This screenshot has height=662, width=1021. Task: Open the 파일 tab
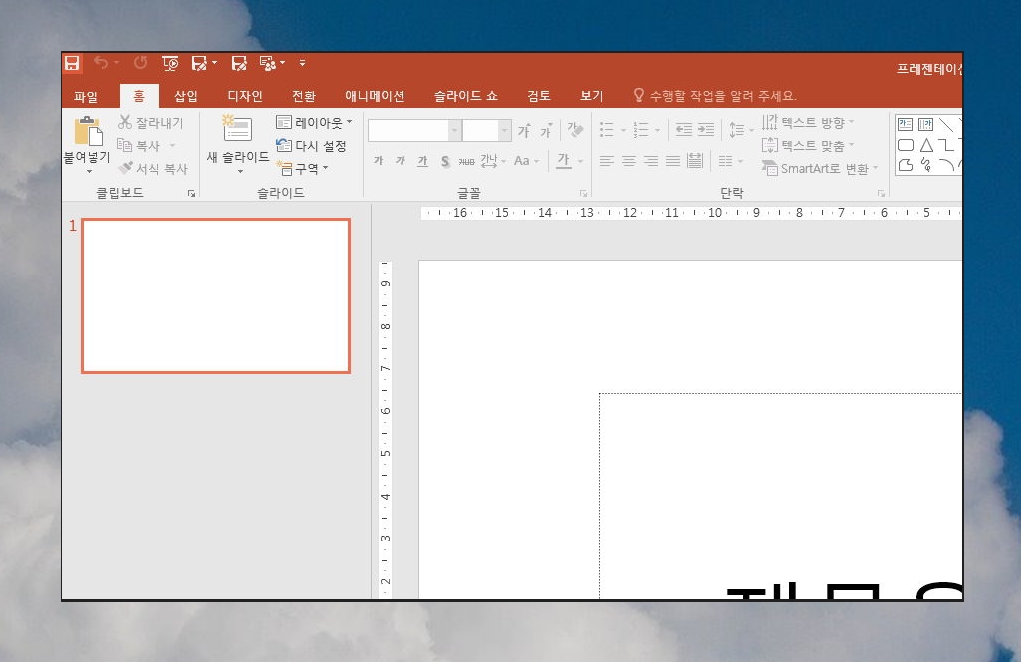click(85, 96)
